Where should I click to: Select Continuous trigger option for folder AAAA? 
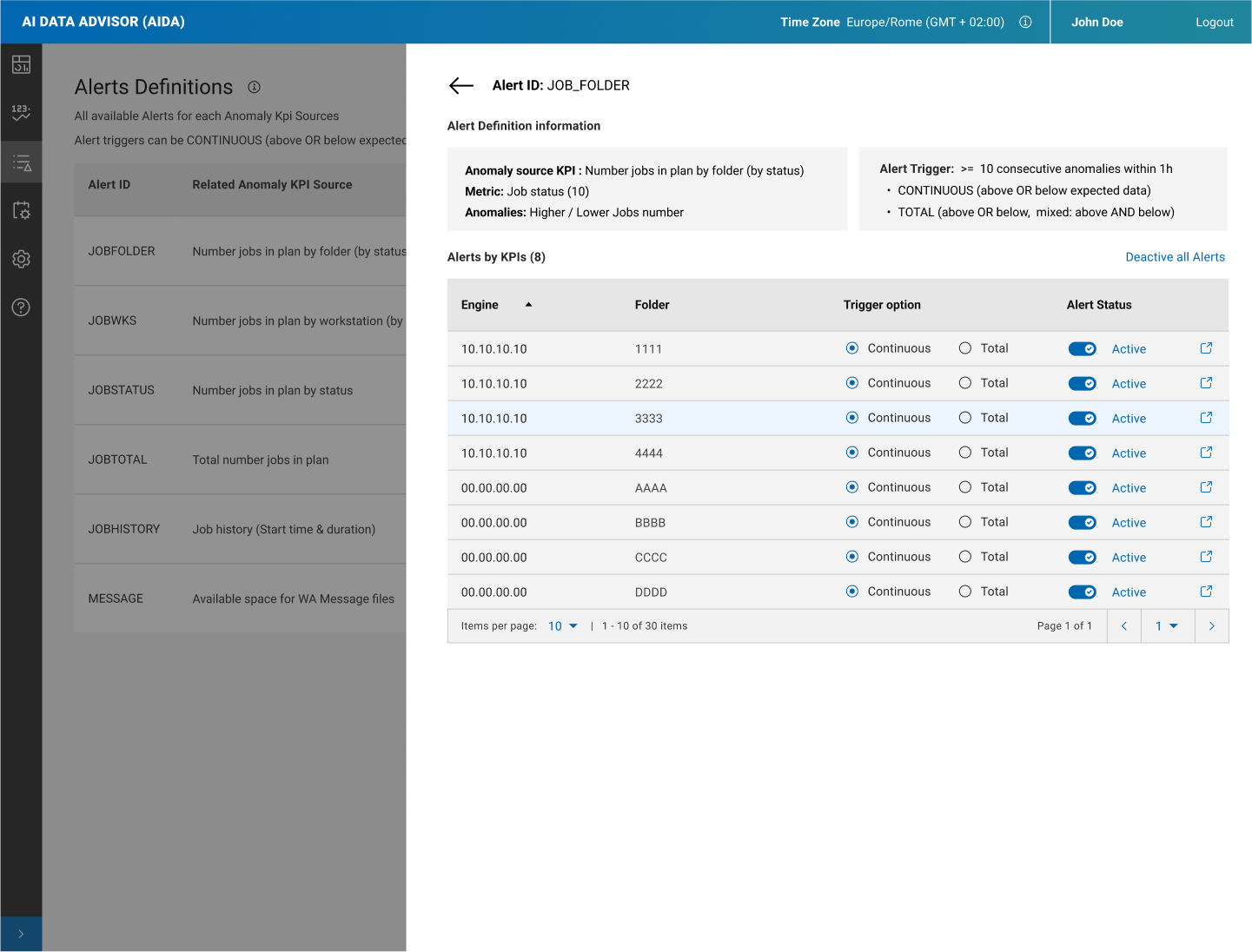(852, 487)
